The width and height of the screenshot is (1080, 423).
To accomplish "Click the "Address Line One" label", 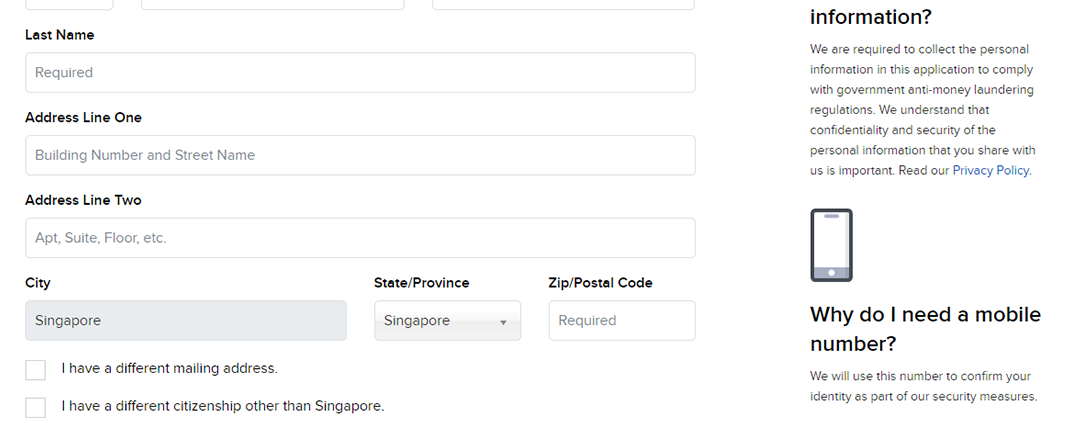I will [84, 118].
